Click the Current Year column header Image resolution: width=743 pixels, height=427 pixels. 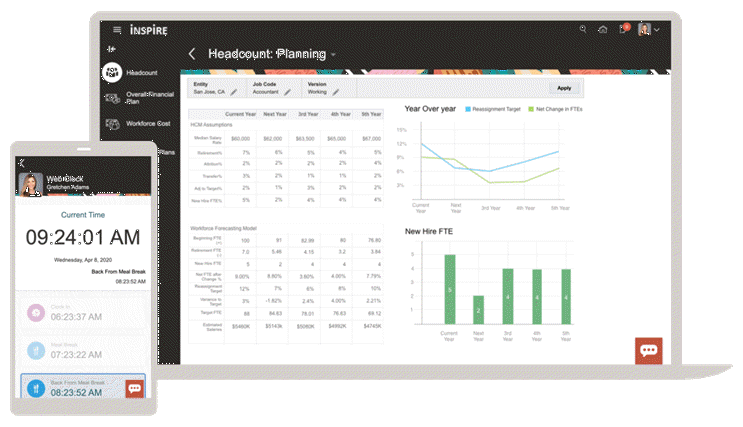point(240,114)
